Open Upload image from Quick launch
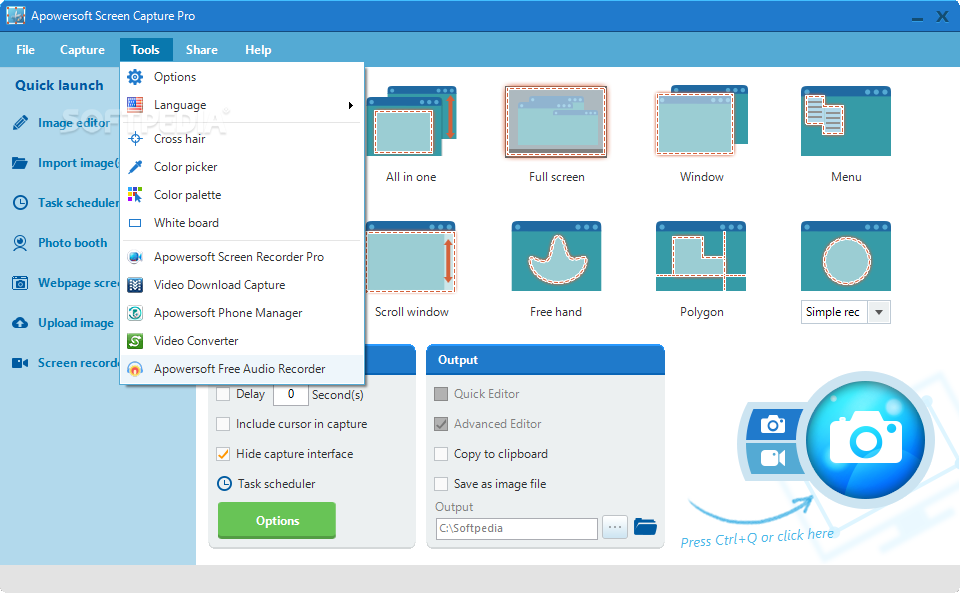The height and width of the screenshot is (593, 960). click(63, 323)
